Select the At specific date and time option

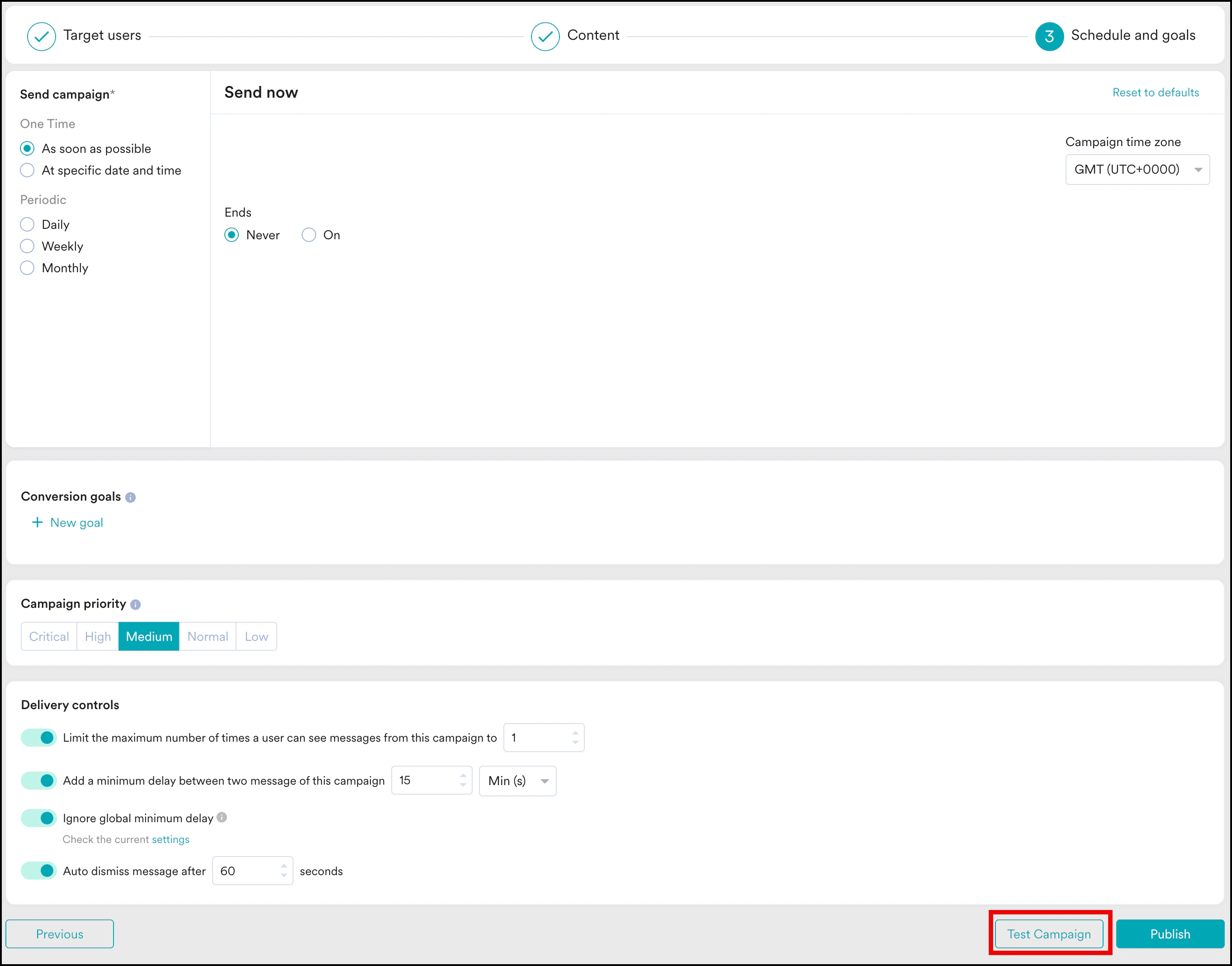(27, 170)
